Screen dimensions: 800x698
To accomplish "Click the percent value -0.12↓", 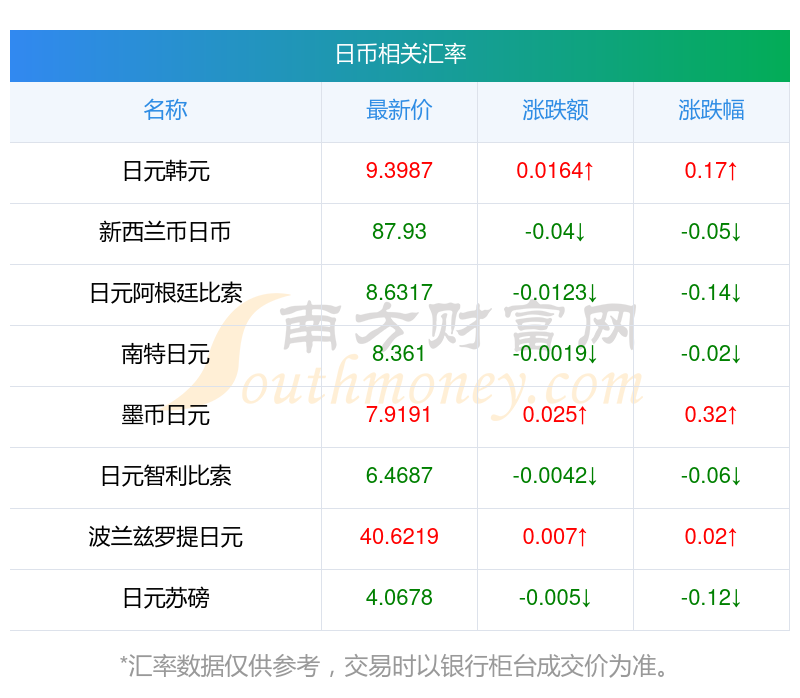I will [711, 597].
